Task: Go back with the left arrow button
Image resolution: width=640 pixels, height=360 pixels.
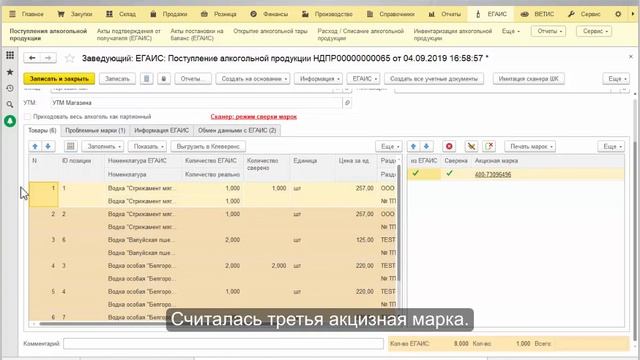Action: (x=32, y=58)
